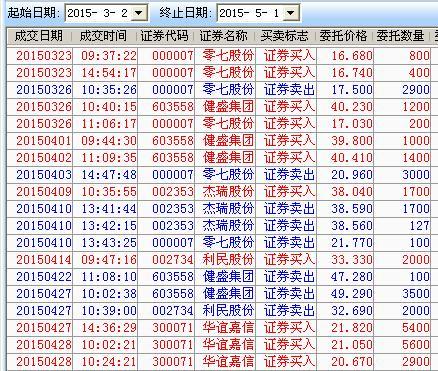Image resolution: width=438 pixels, height=371 pixels.
Task: Click the 证券代码 column header
Action: pyautogui.click(x=165, y=36)
